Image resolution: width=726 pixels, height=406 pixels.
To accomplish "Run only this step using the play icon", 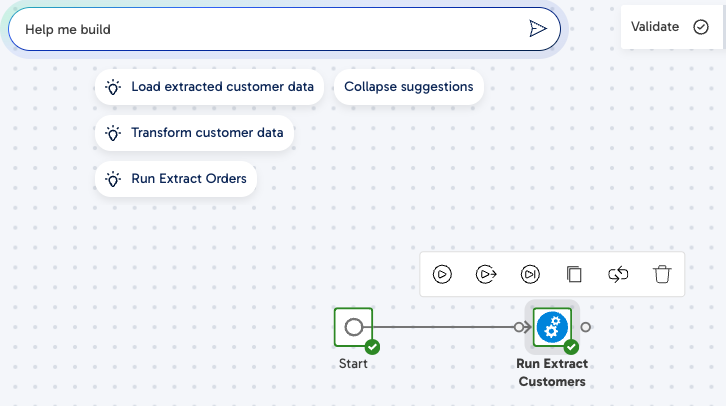I will (x=443, y=273).
